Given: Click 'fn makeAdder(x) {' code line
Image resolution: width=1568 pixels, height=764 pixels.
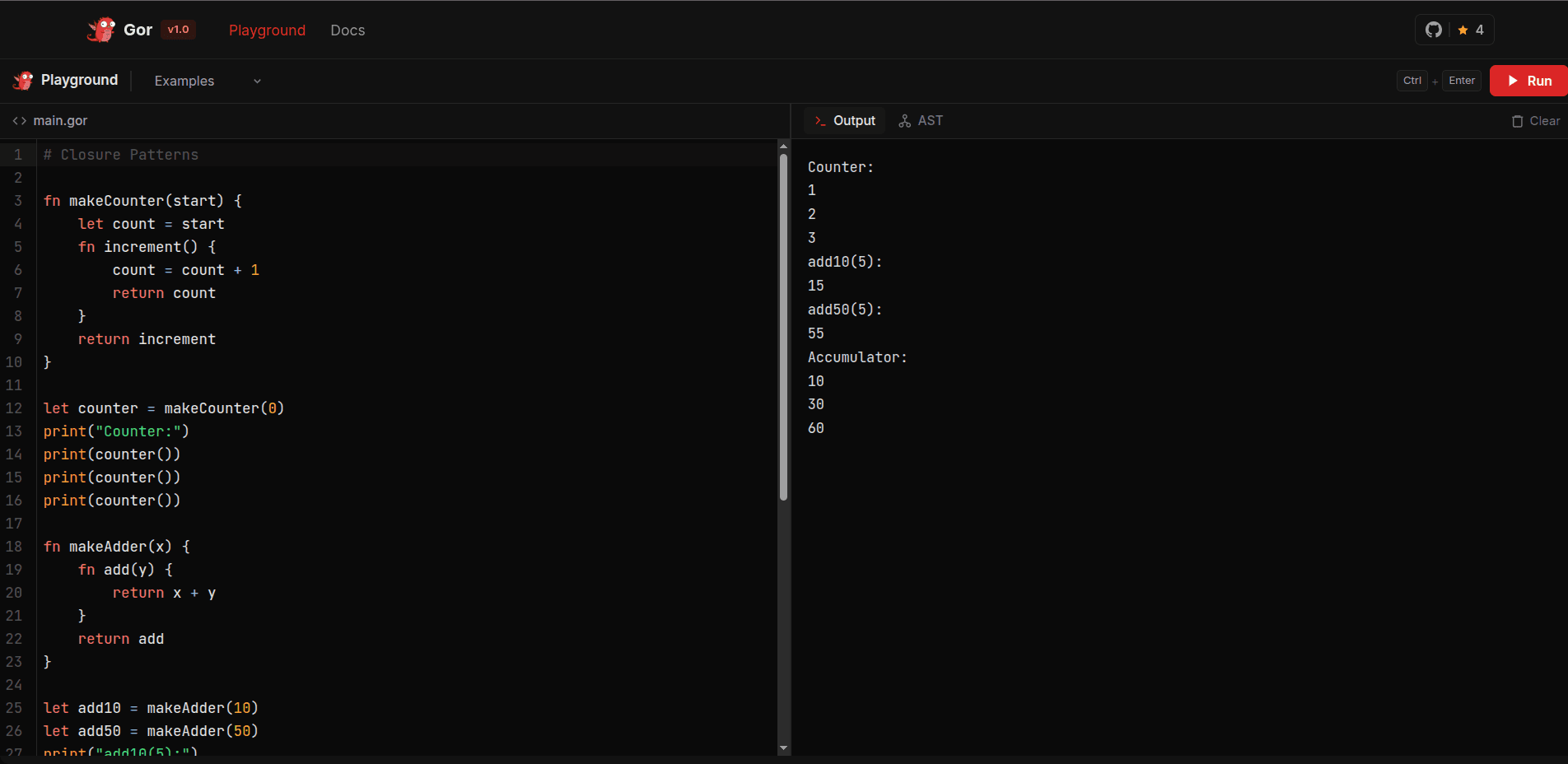Looking at the screenshot, I should point(117,547).
